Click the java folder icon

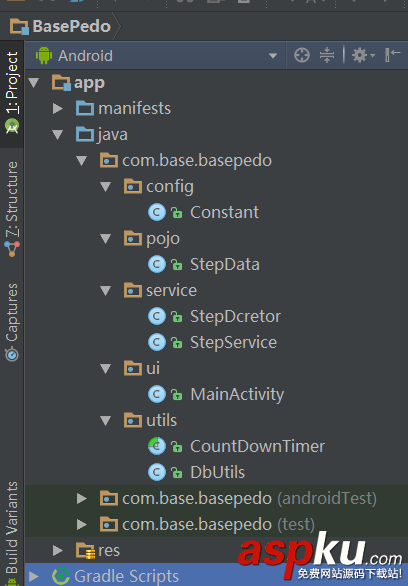[x=85, y=135]
